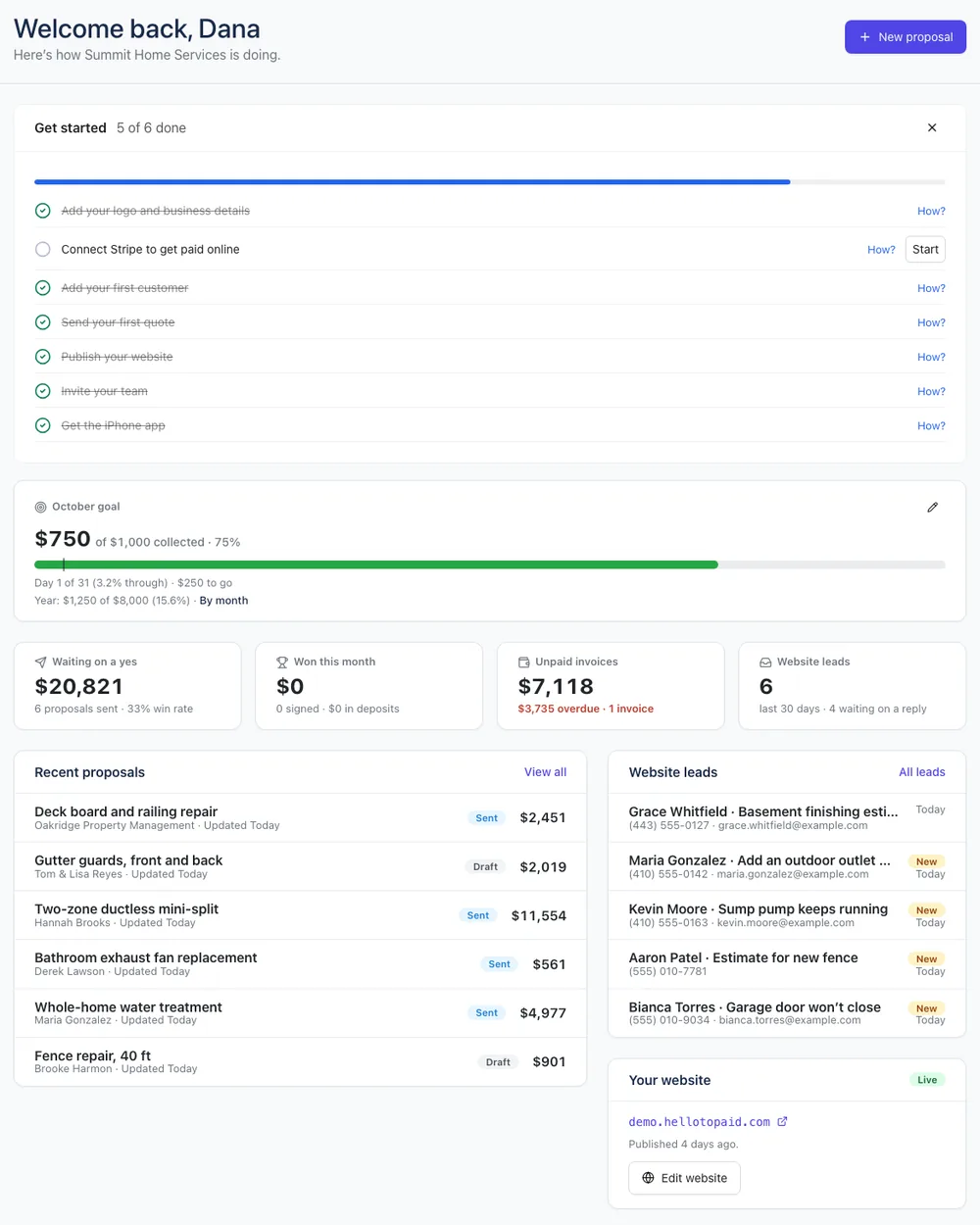
Task: Click the New proposal button
Action: point(906,37)
